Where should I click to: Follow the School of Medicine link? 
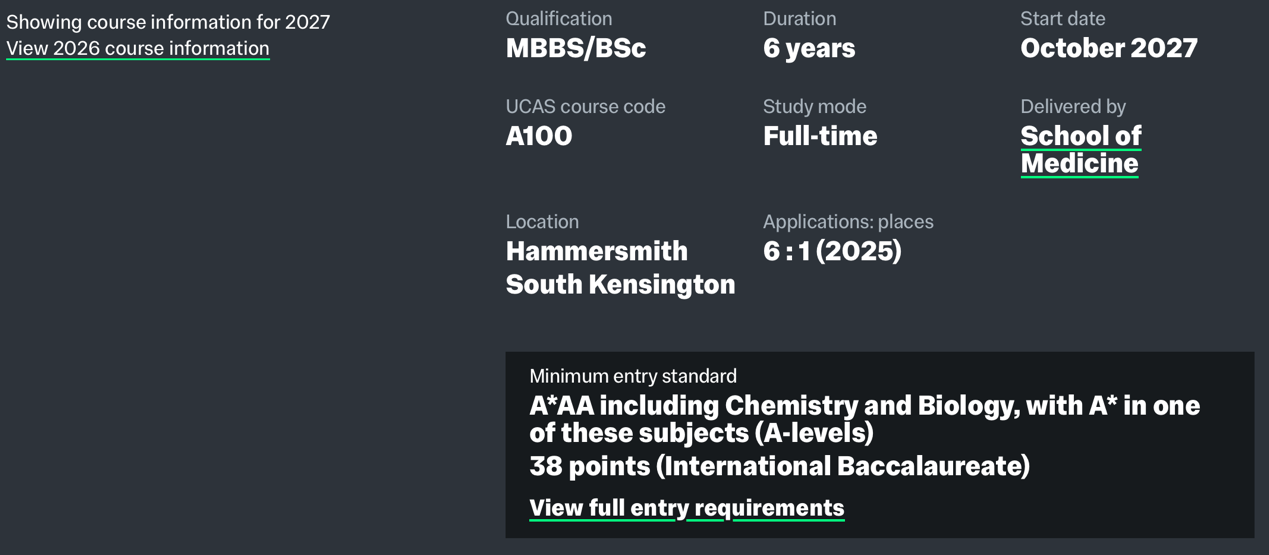point(1080,149)
